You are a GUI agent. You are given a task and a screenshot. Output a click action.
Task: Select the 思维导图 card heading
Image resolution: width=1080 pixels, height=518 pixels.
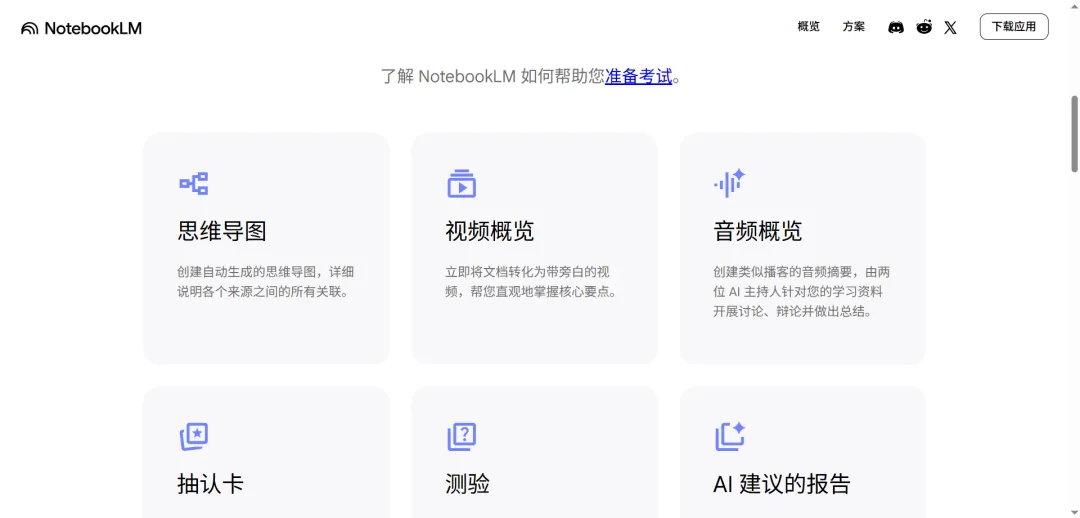[x=222, y=231]
